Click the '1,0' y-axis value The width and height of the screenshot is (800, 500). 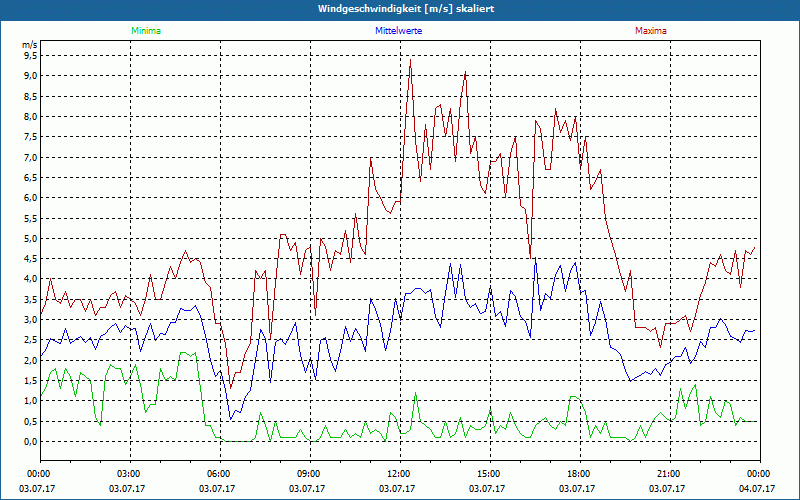[31, 401]
